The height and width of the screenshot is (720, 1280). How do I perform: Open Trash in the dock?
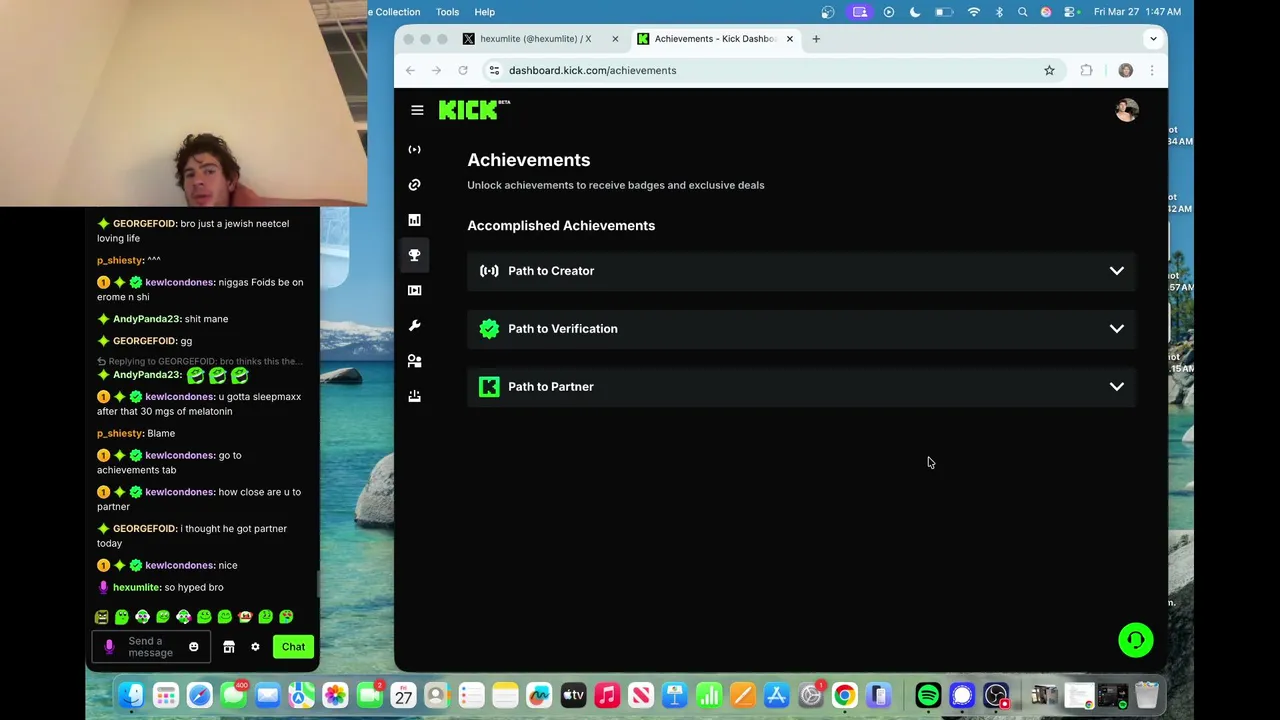pyautogui.click(x=1146, y=695)
